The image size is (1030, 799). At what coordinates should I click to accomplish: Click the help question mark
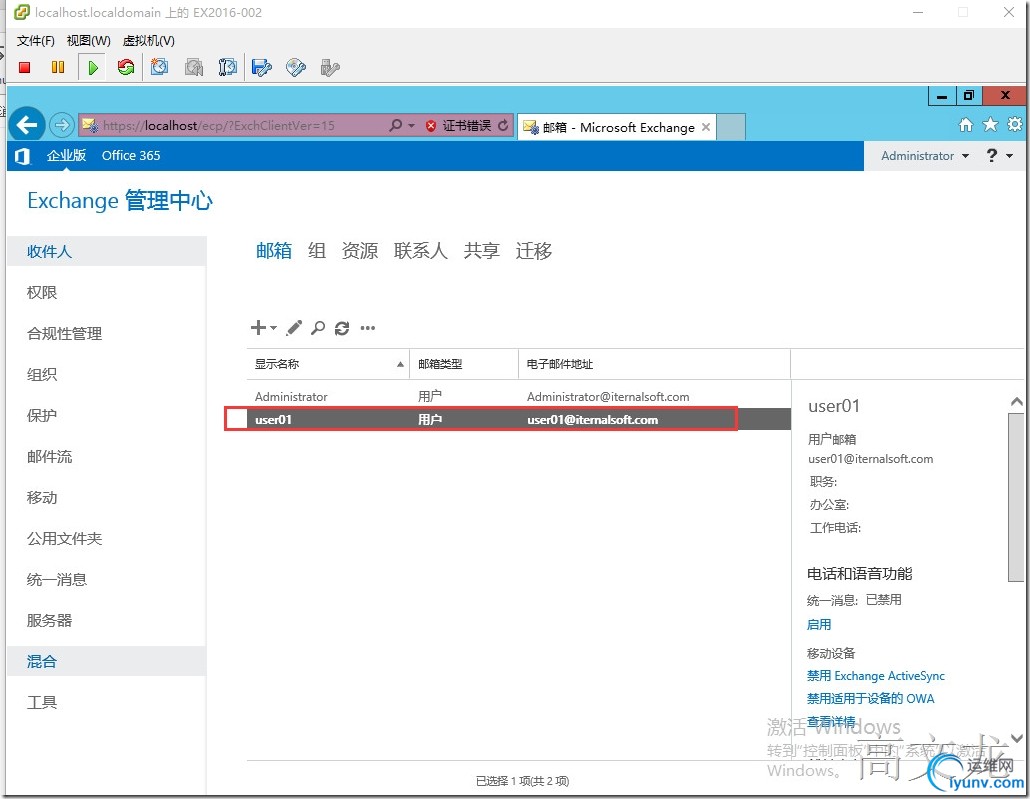992,155
